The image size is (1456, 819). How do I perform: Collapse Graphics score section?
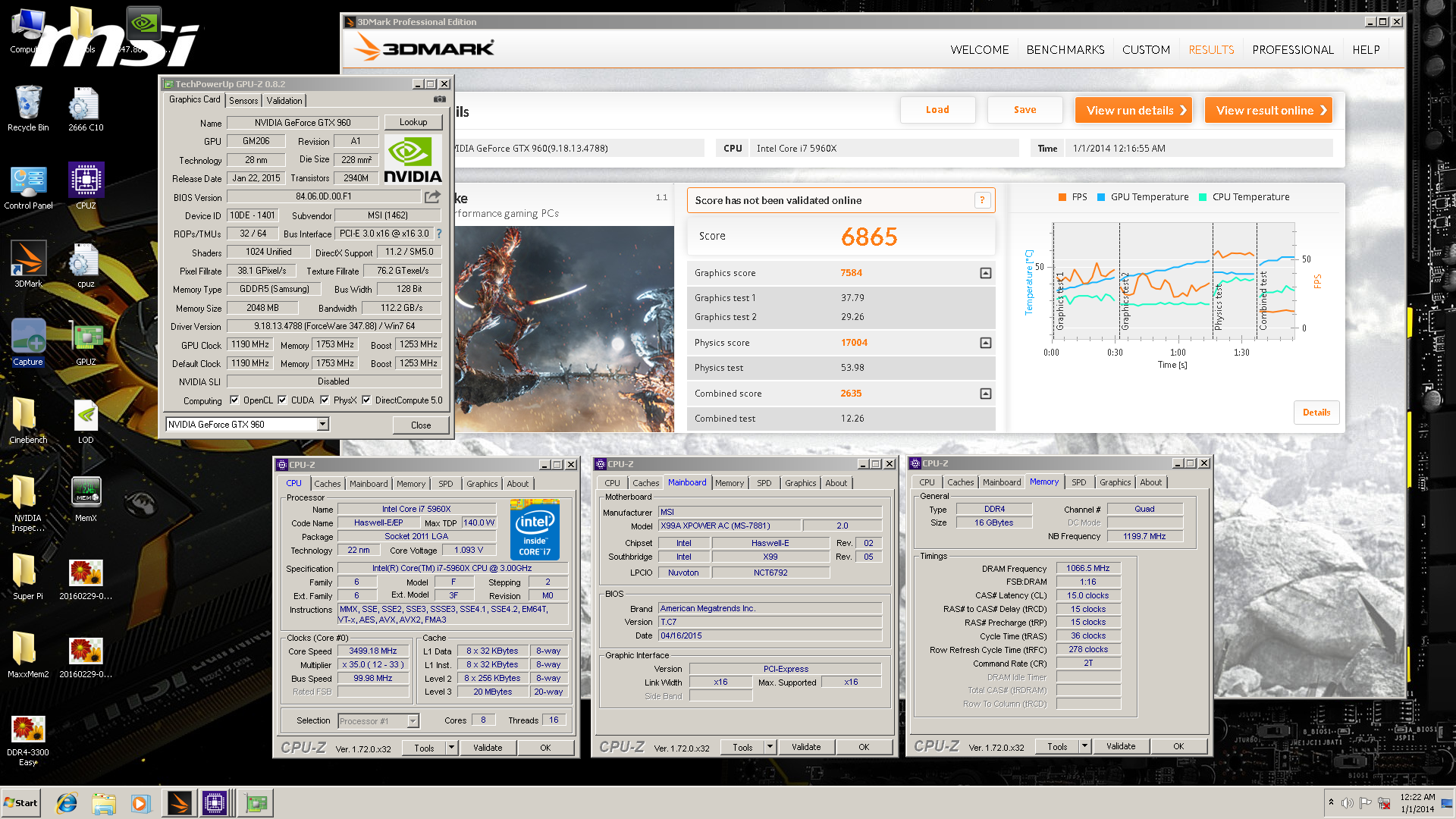986,273
